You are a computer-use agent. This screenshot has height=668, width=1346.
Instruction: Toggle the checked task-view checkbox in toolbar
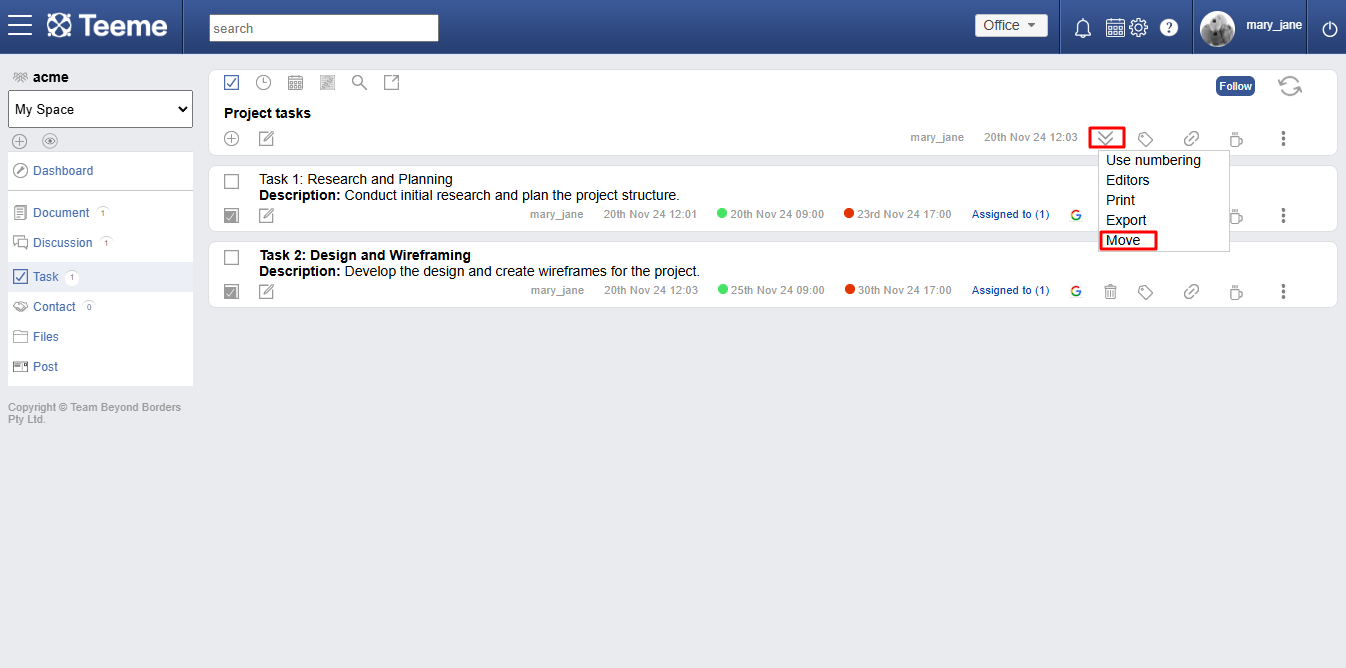tap(231, 83)
